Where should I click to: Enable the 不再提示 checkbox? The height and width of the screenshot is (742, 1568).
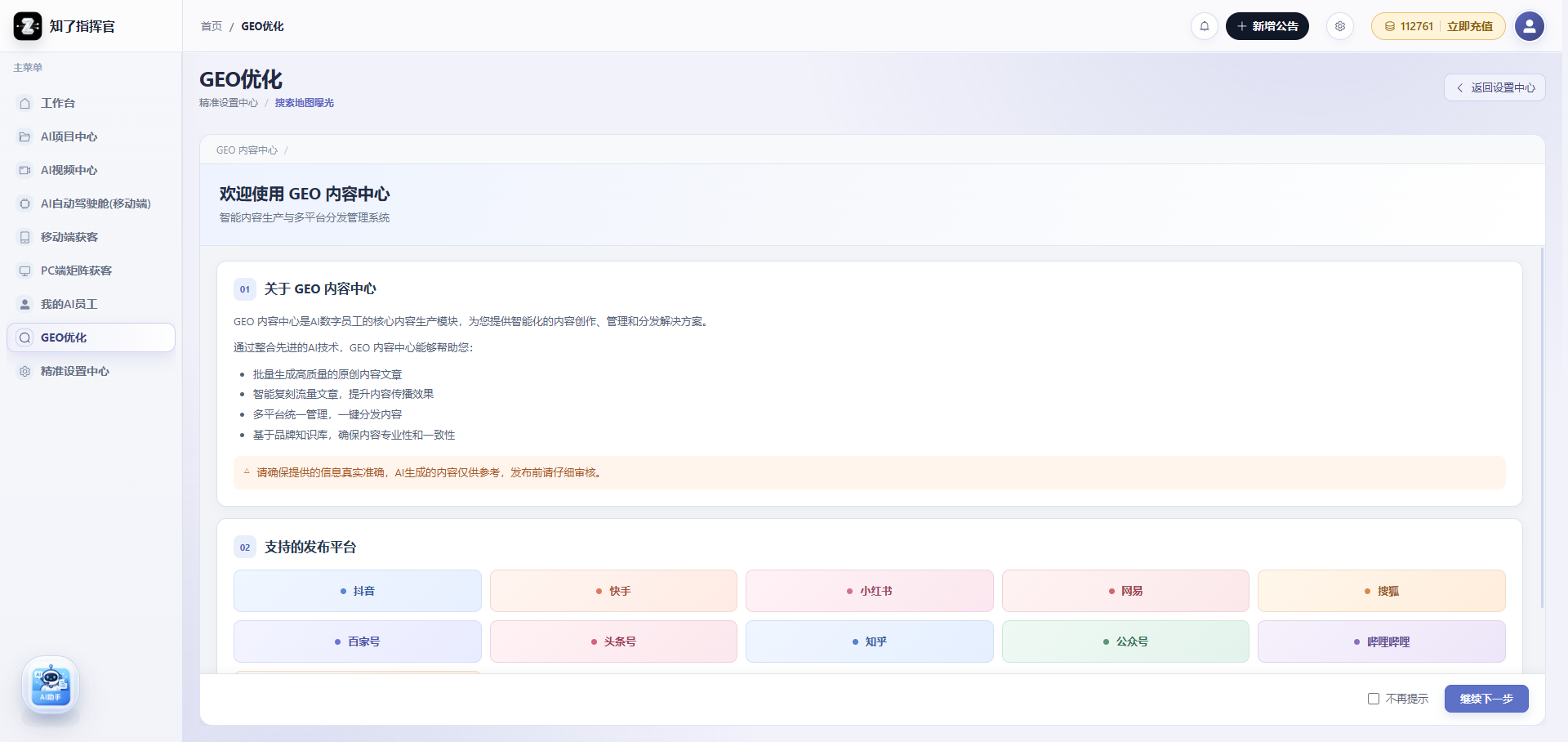tap(1374, 699)
